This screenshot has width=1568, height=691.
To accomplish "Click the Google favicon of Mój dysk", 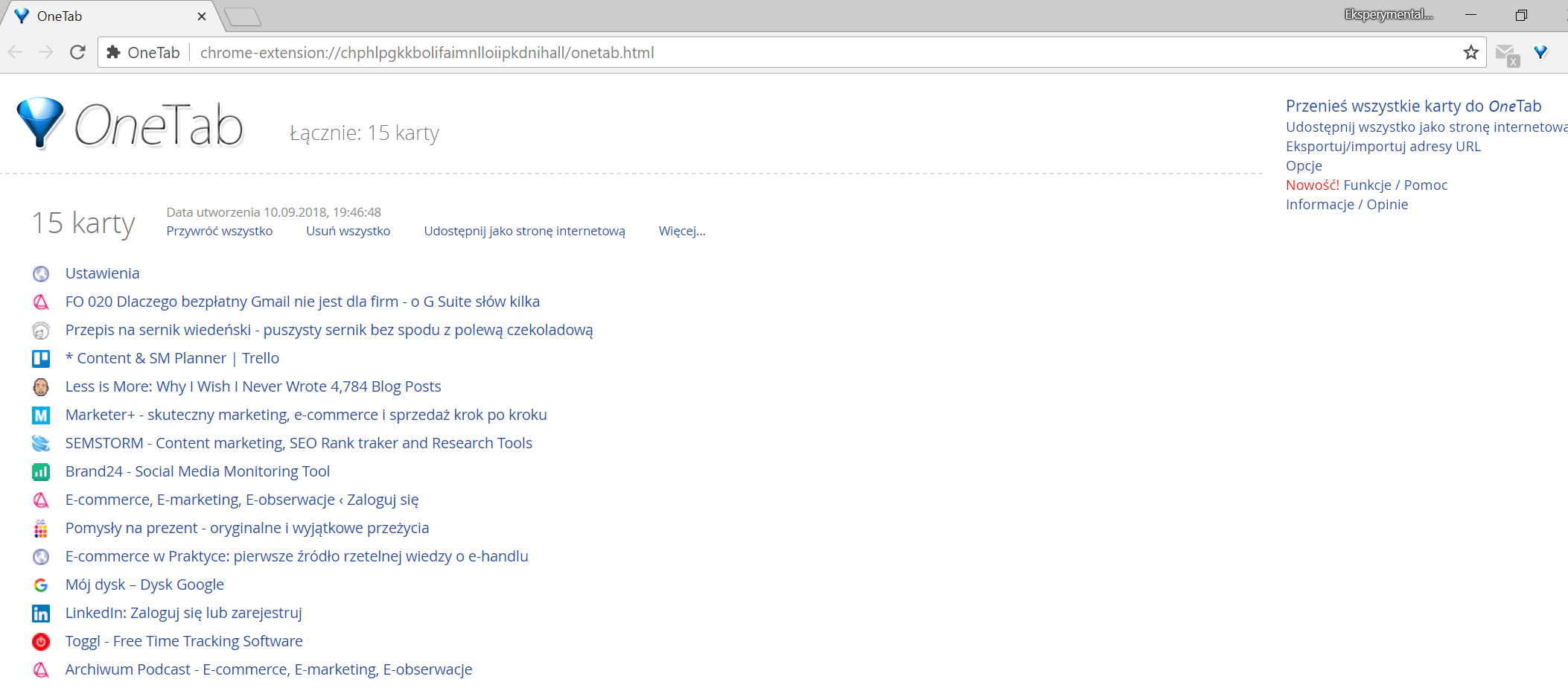I will pos(41,585).
